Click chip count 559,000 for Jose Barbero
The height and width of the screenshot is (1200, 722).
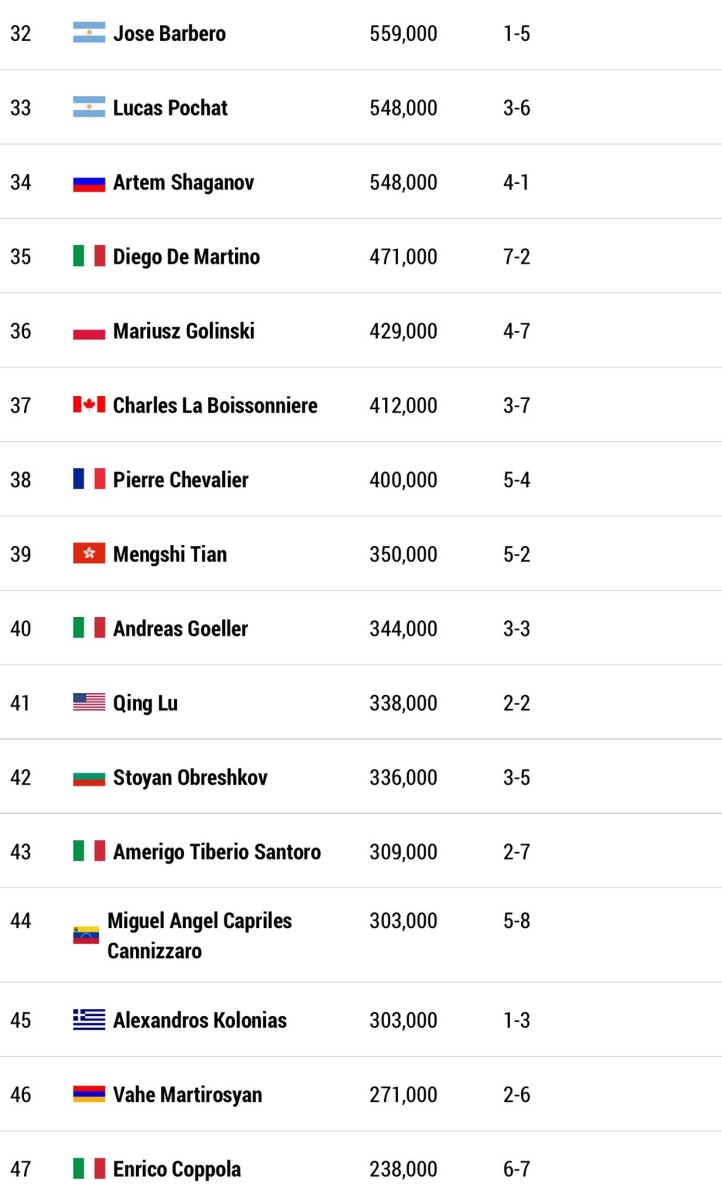[403, 34]
